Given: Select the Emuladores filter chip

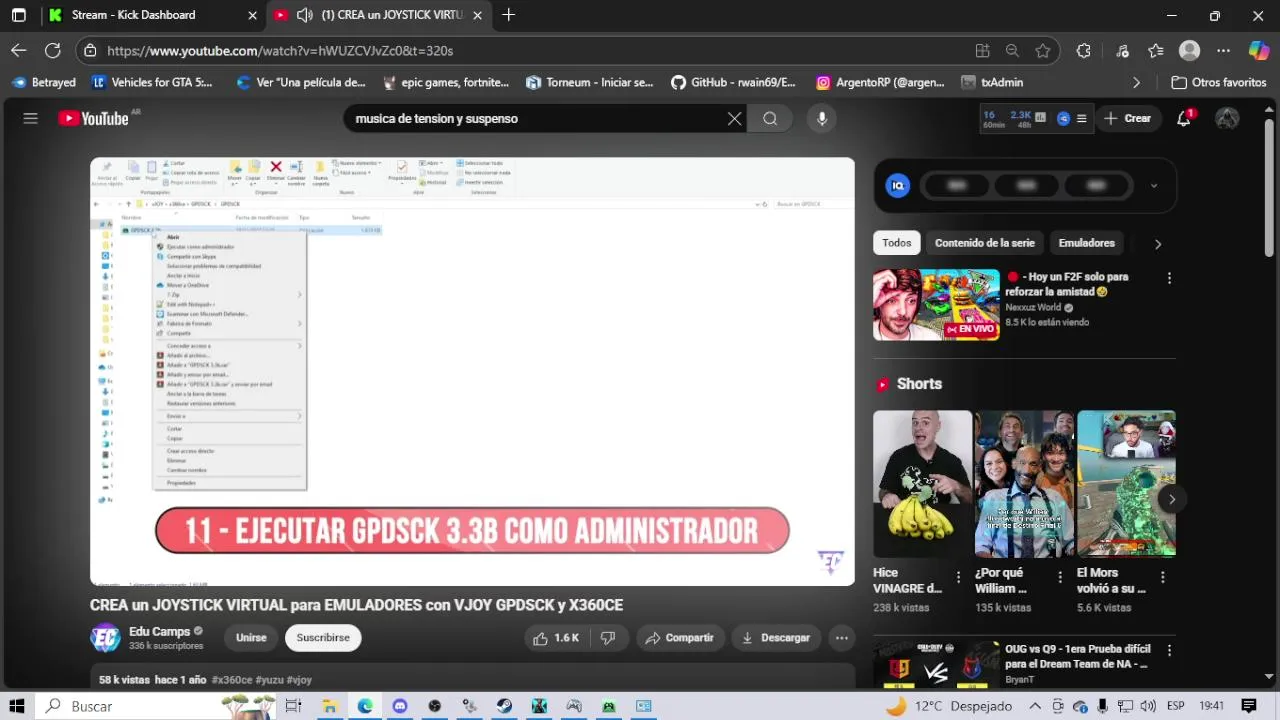Looking at the screenshot, I should 1086,243.
